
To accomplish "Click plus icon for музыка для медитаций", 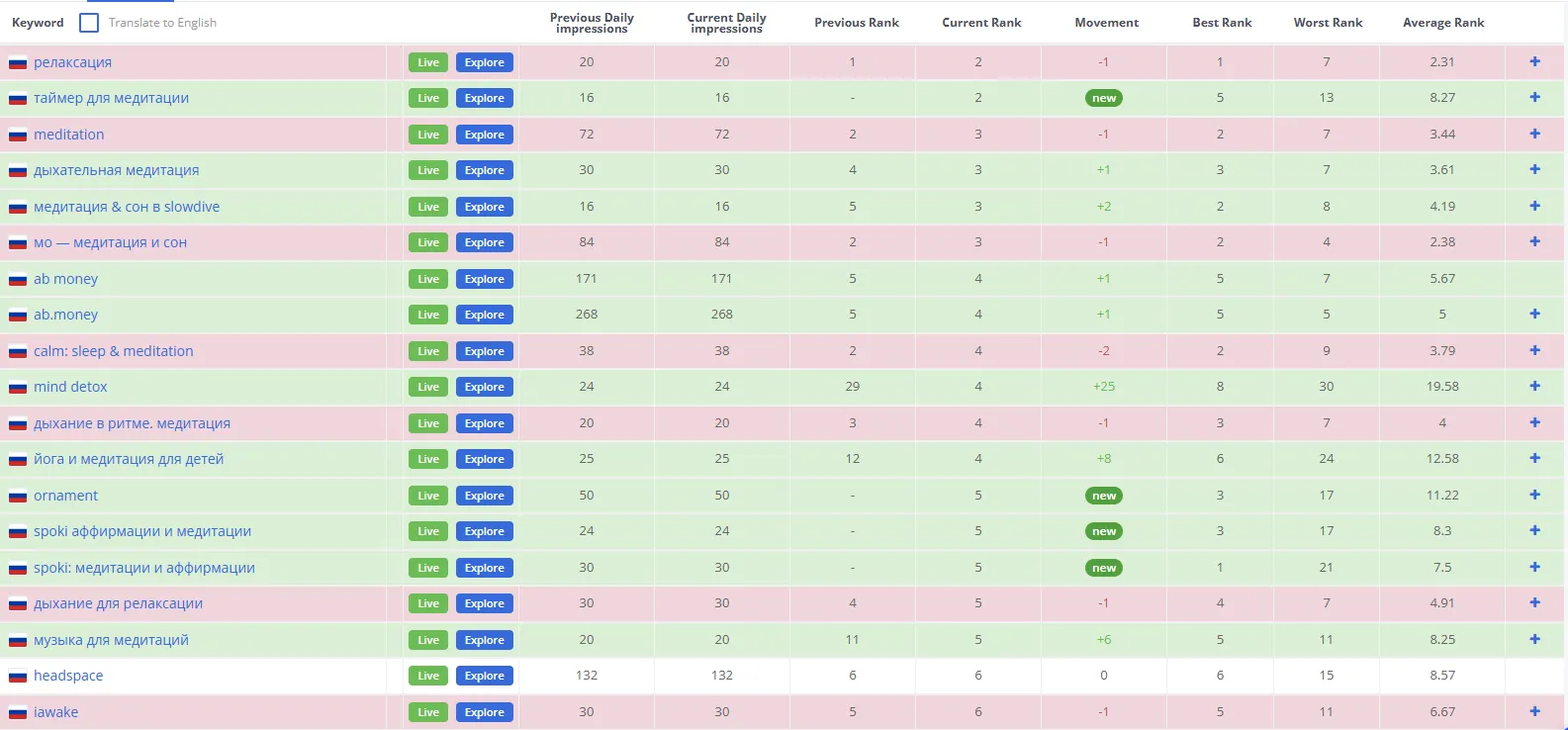I will tap(1534, 639).
